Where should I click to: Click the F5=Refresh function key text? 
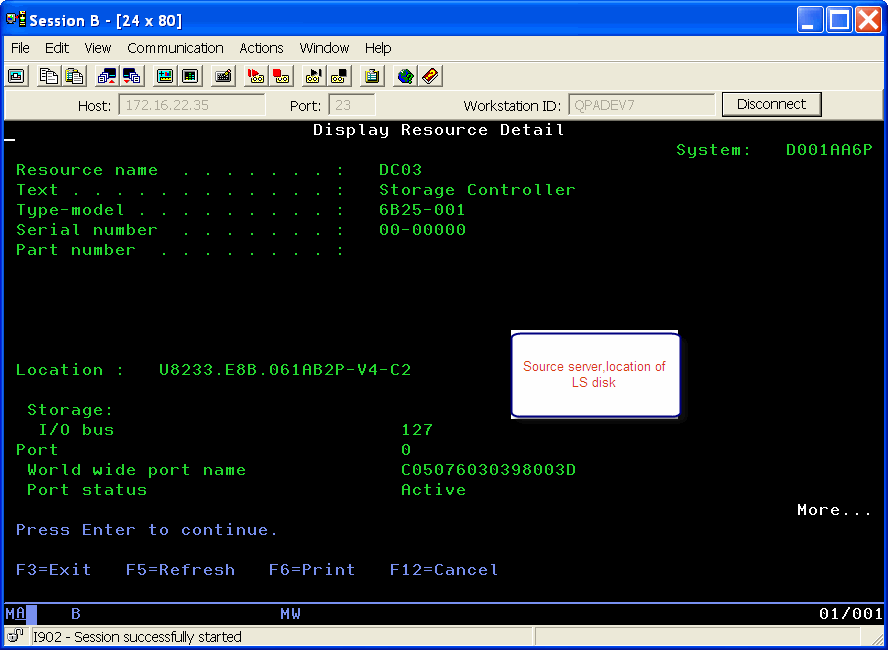tap(180, 570)
